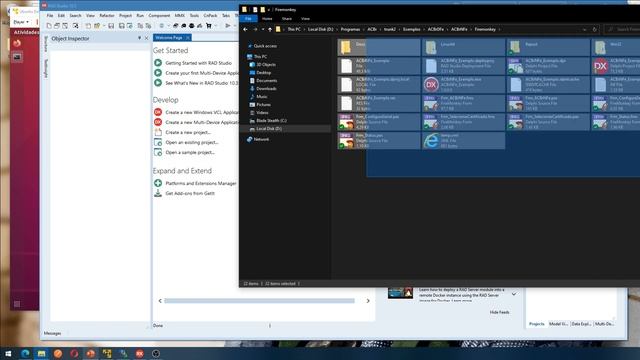Open the Home ribbon tab in File Explorer
Screen dimensions: 640x360
(267, 19)
